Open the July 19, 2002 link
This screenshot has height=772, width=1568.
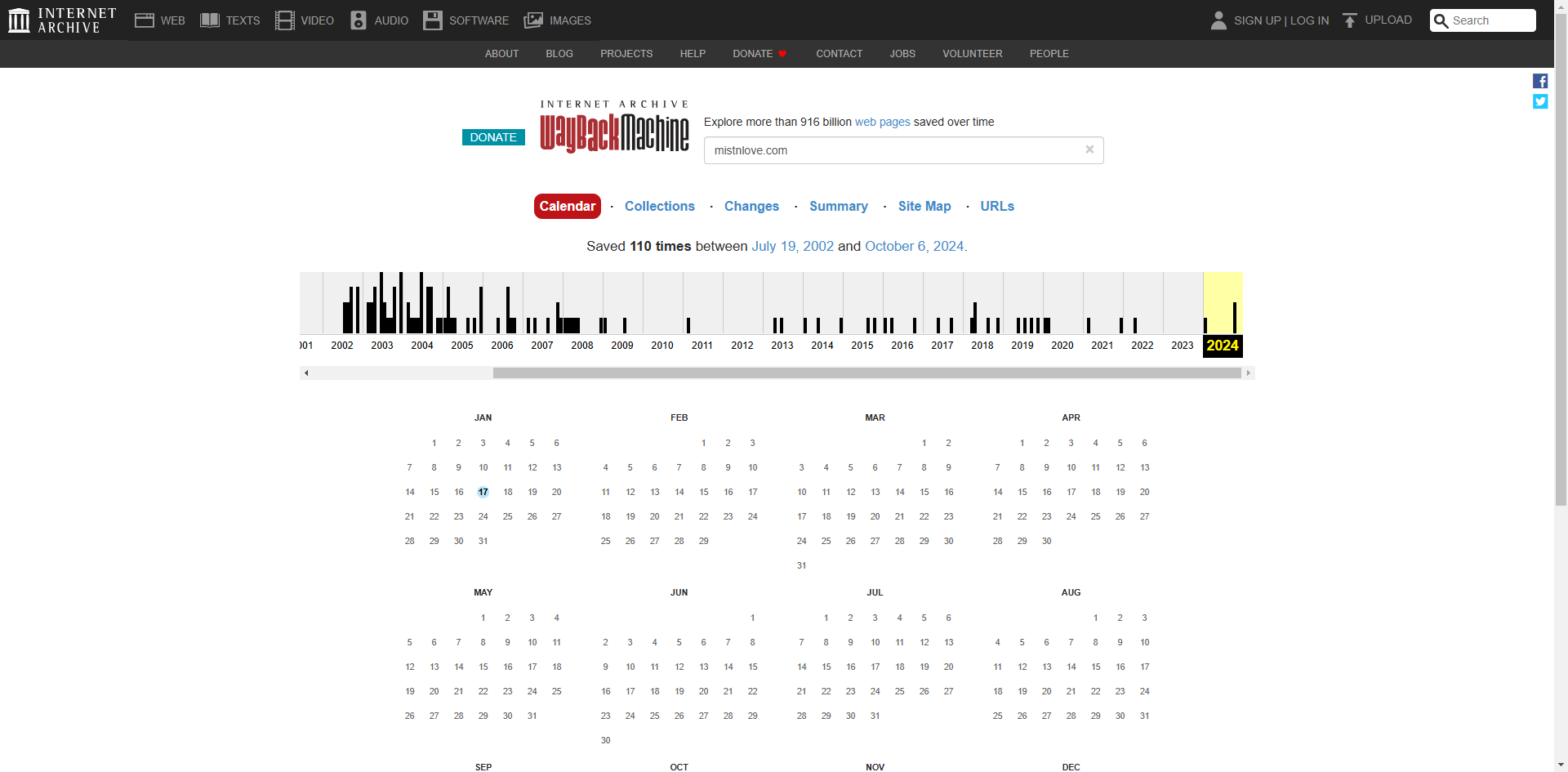tap(792, 246)
